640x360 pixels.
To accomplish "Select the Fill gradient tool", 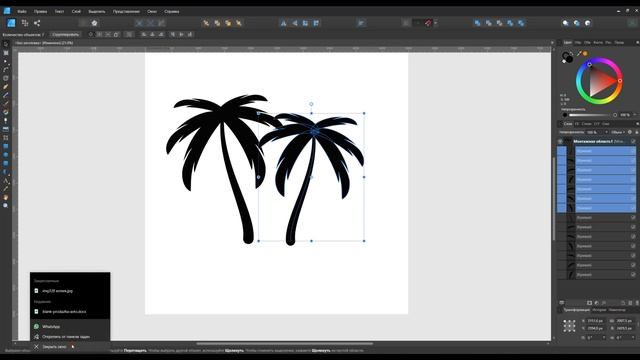I will (6, 112).
